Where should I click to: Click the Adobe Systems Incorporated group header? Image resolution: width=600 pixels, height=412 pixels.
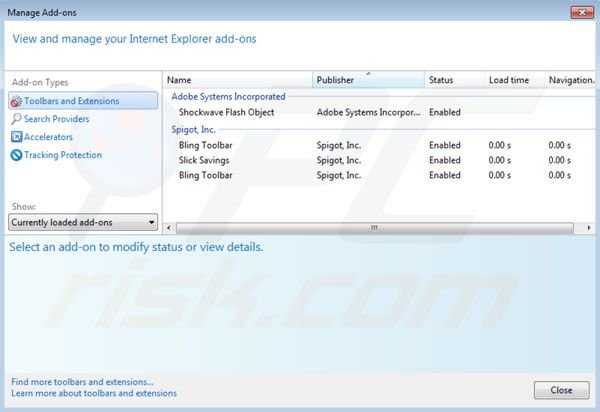228,96
